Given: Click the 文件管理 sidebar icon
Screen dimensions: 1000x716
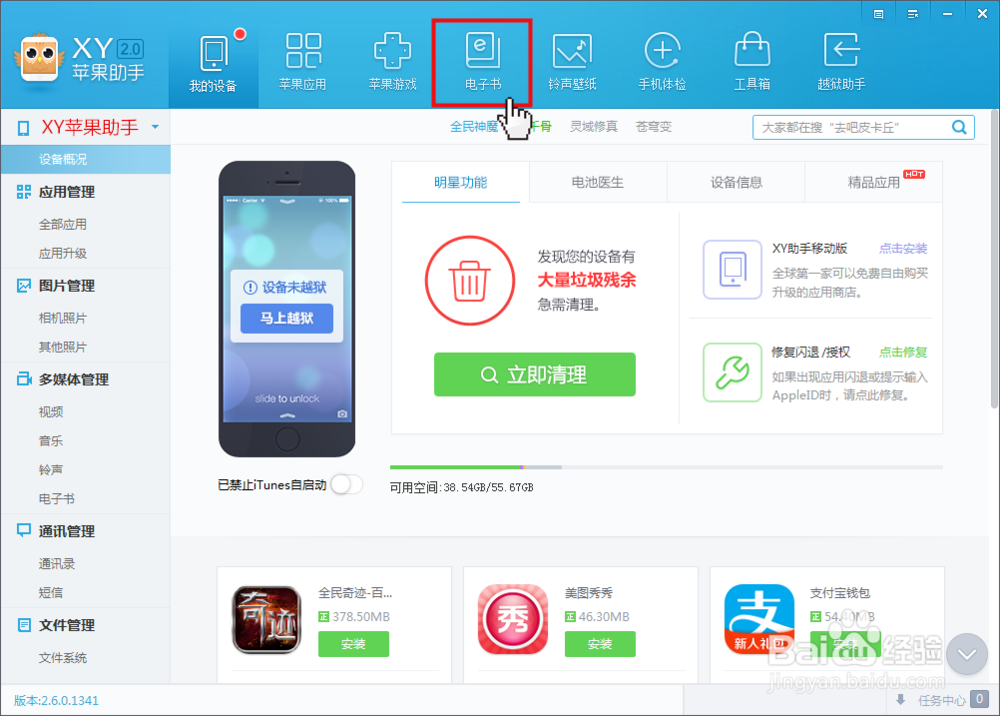Looking at the screenshot, I should tap(24, 625).
